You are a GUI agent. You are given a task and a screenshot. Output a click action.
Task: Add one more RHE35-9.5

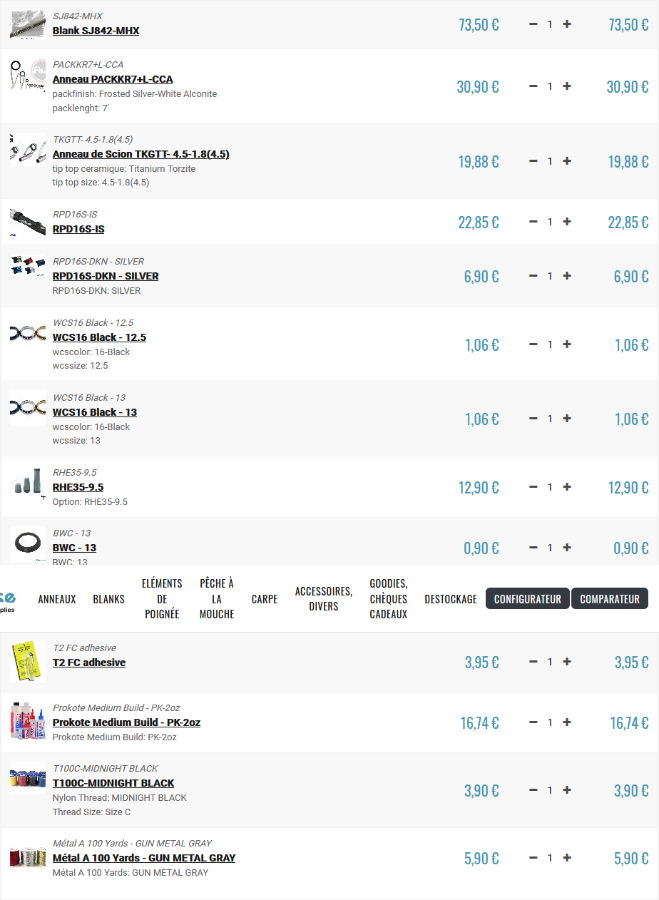(x=567, y=487)
